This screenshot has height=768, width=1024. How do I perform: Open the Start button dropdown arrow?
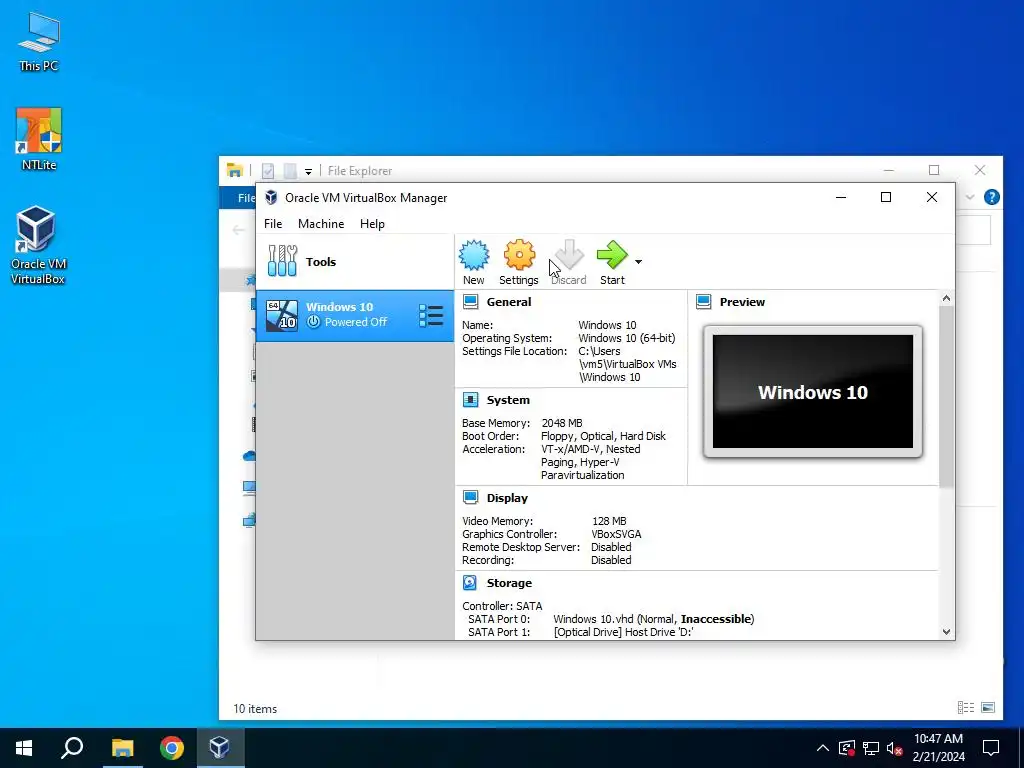pos(638,262)
